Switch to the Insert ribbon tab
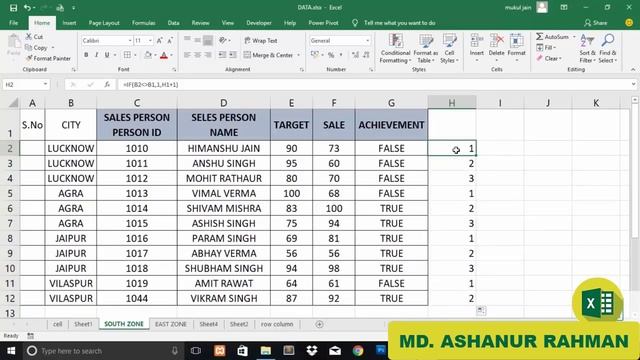Viewport: 640px width, 360px height. tap(69, 23)
